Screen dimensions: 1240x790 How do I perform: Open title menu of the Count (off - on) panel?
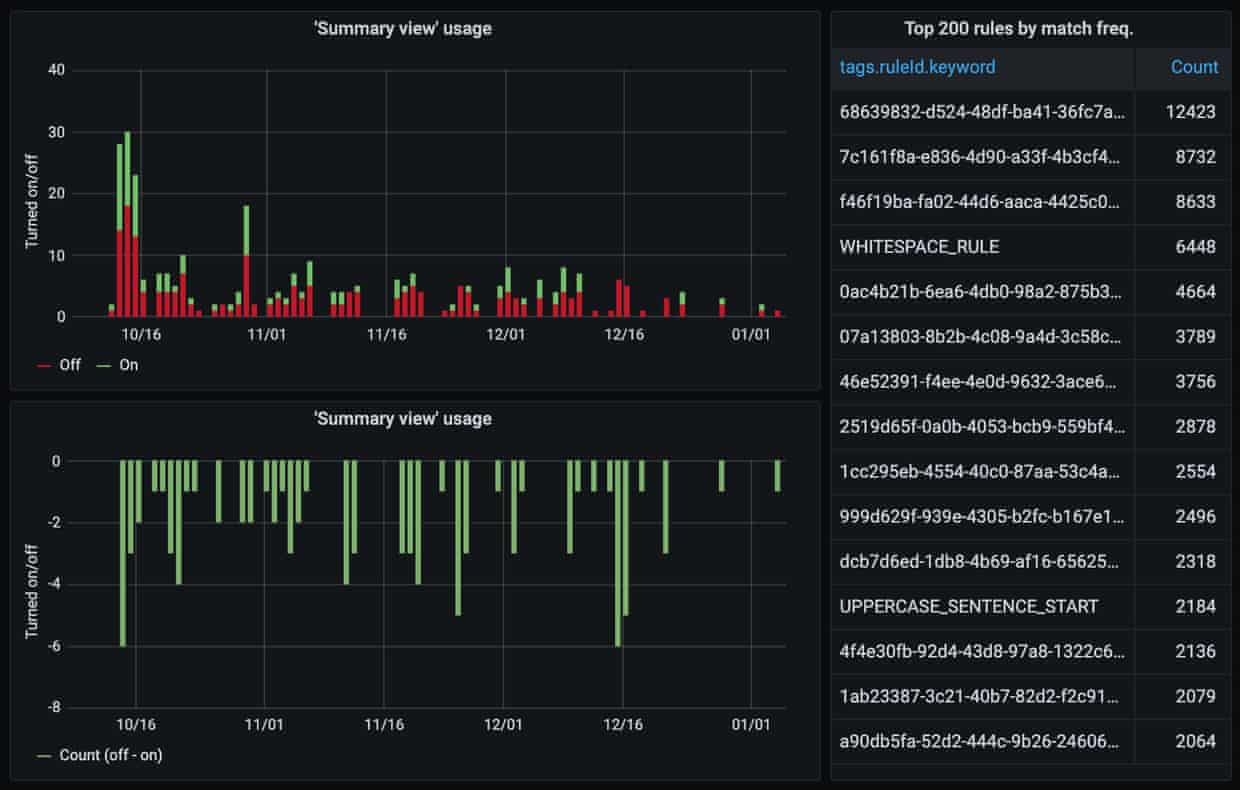pos(402,418)
